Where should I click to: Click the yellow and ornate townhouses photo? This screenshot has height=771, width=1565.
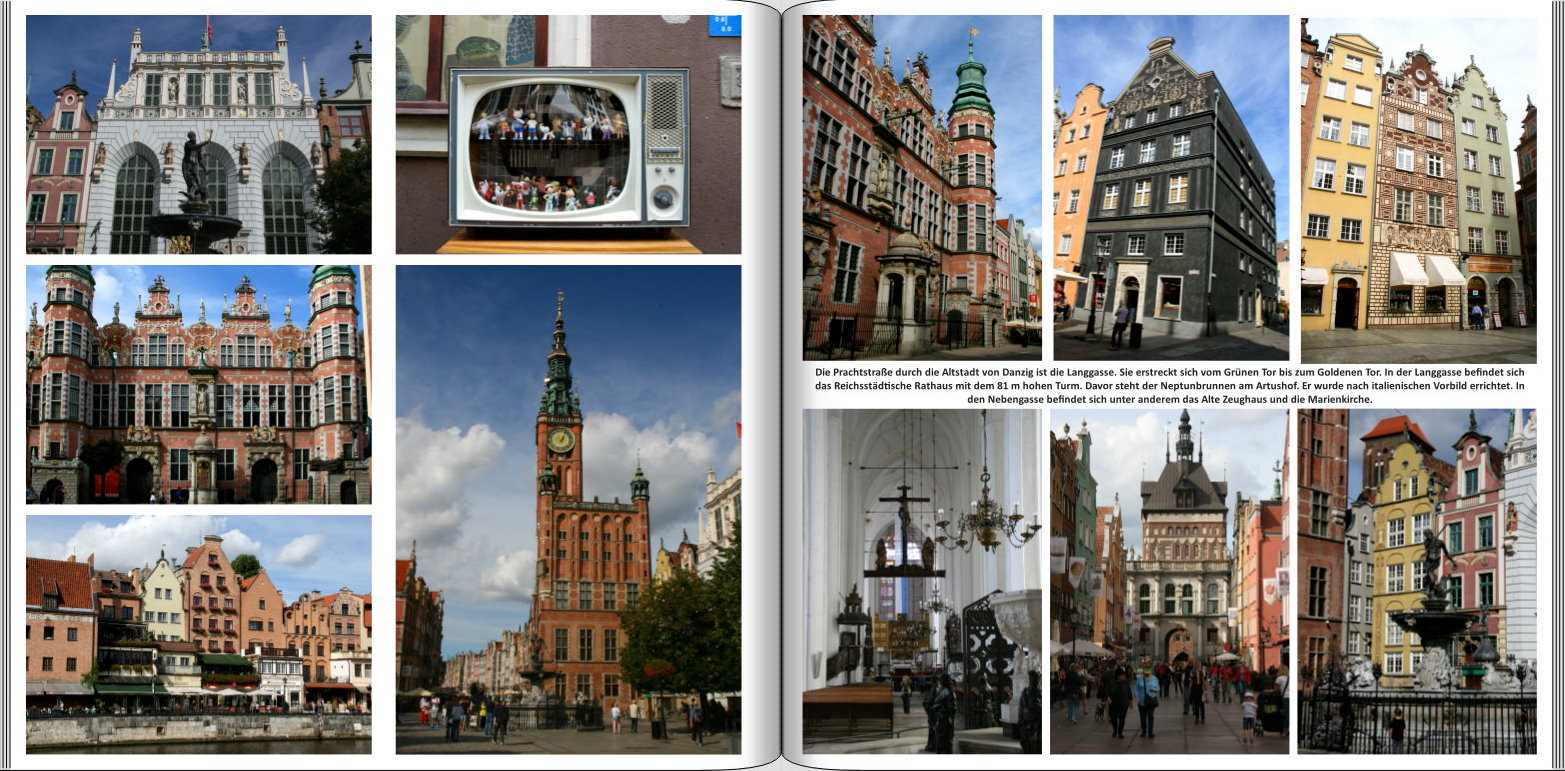pos(1418,190)
